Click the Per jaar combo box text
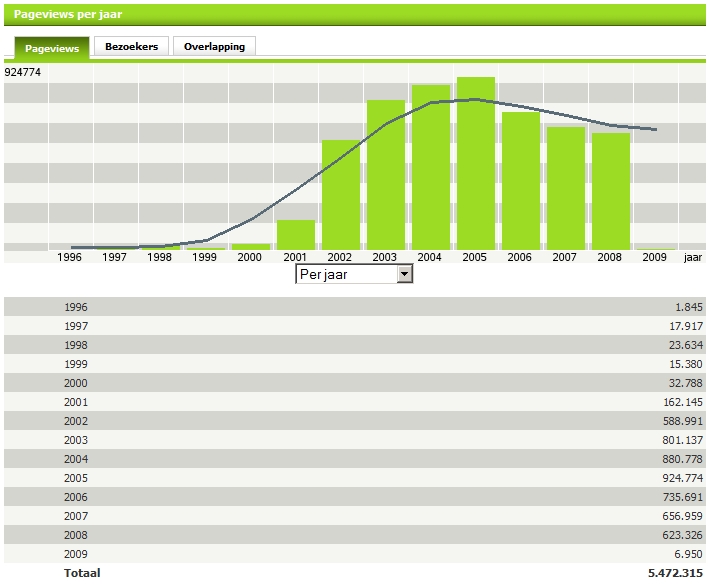The height and width of the screenshot is (584, 709). coord(345,274)
